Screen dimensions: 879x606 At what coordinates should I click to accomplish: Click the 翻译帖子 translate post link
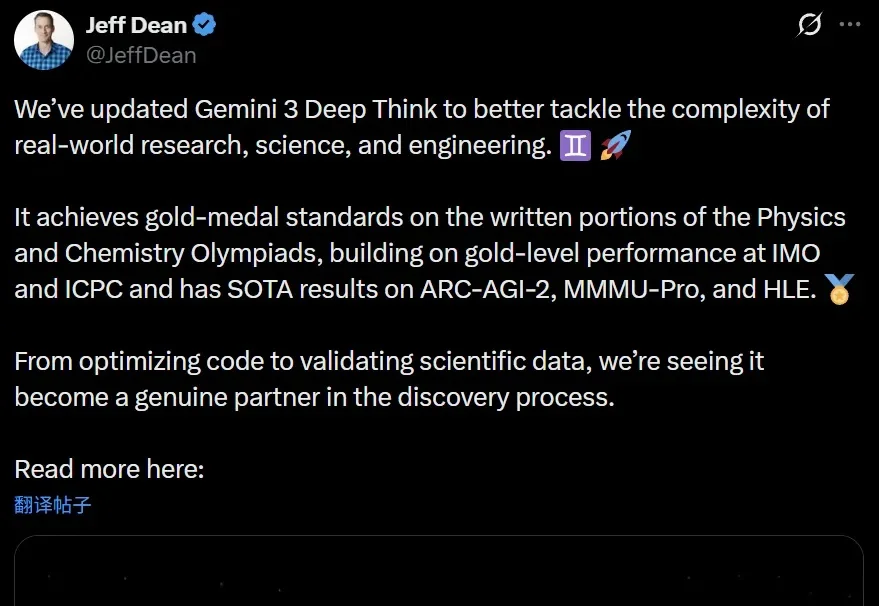pyautogui.click(x=53, y=504)
